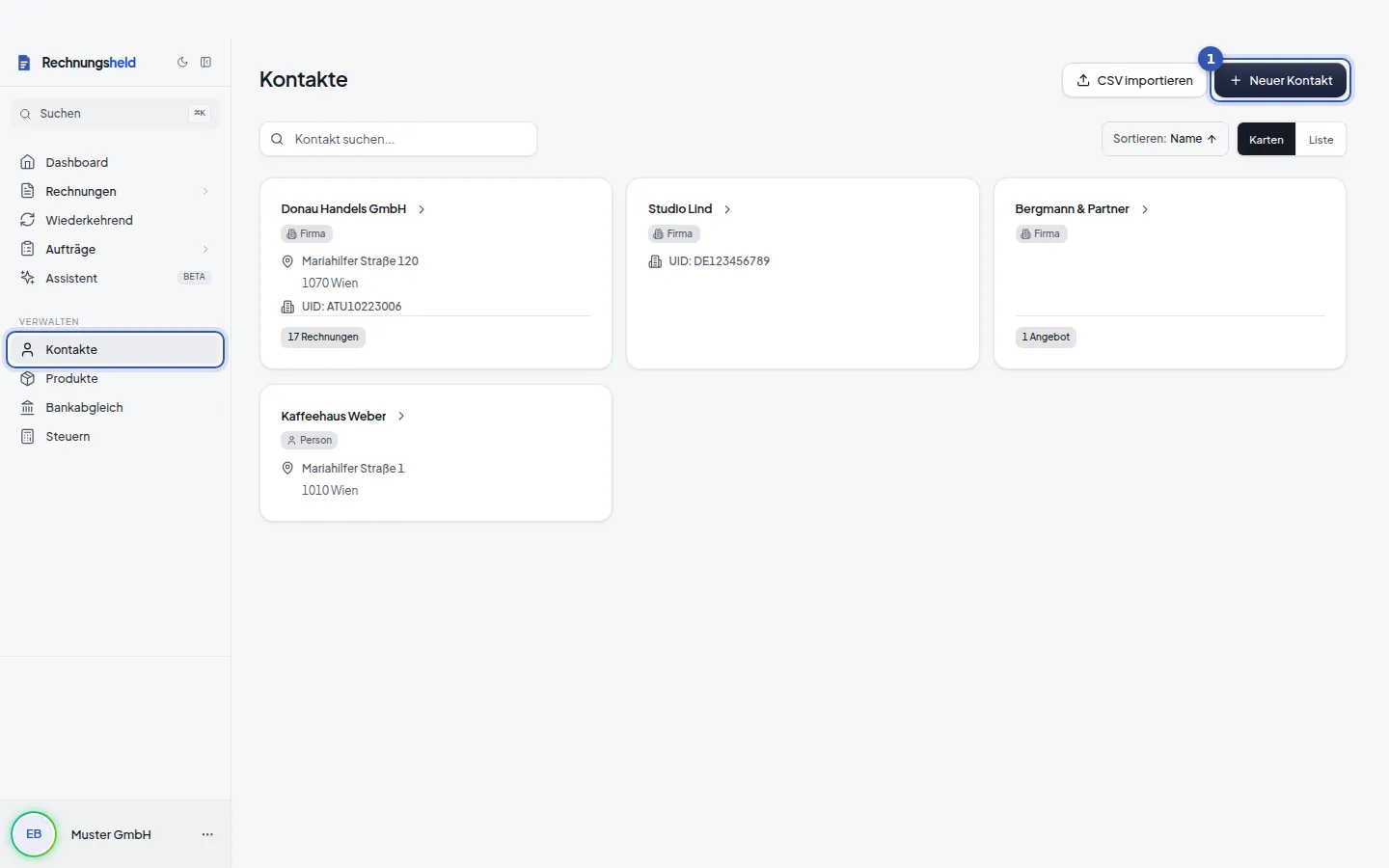Switch to Liste view

point(1321,140)
